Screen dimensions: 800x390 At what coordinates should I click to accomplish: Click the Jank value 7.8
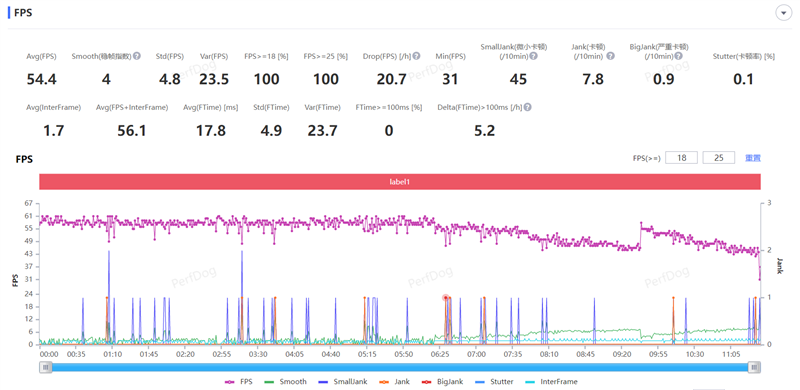[592, 79]
